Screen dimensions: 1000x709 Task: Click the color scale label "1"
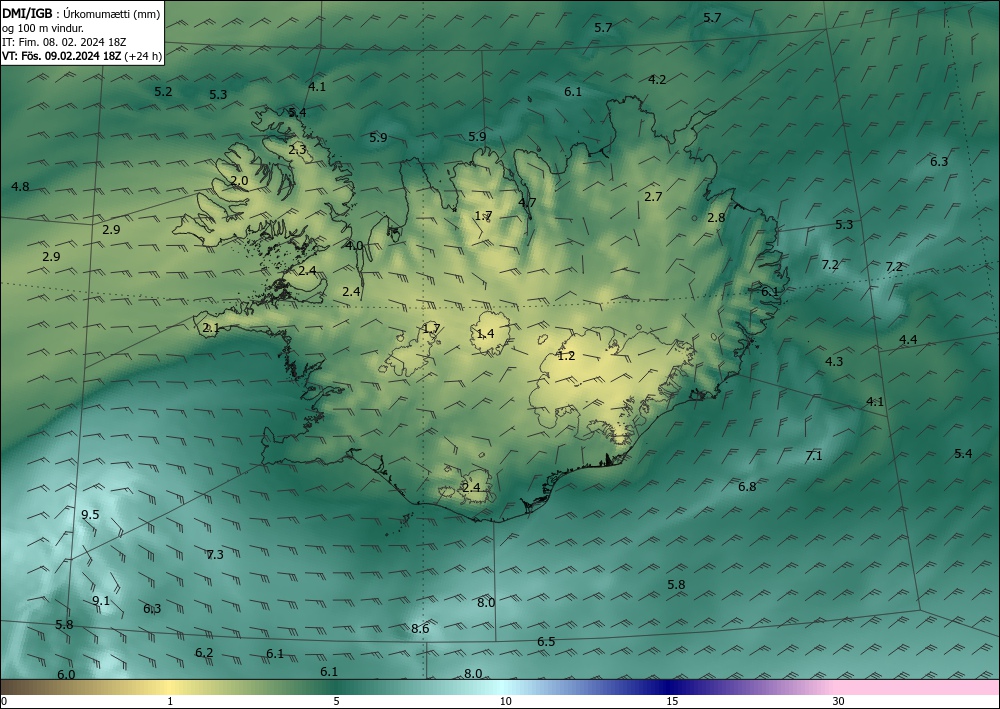coord(170,701)
